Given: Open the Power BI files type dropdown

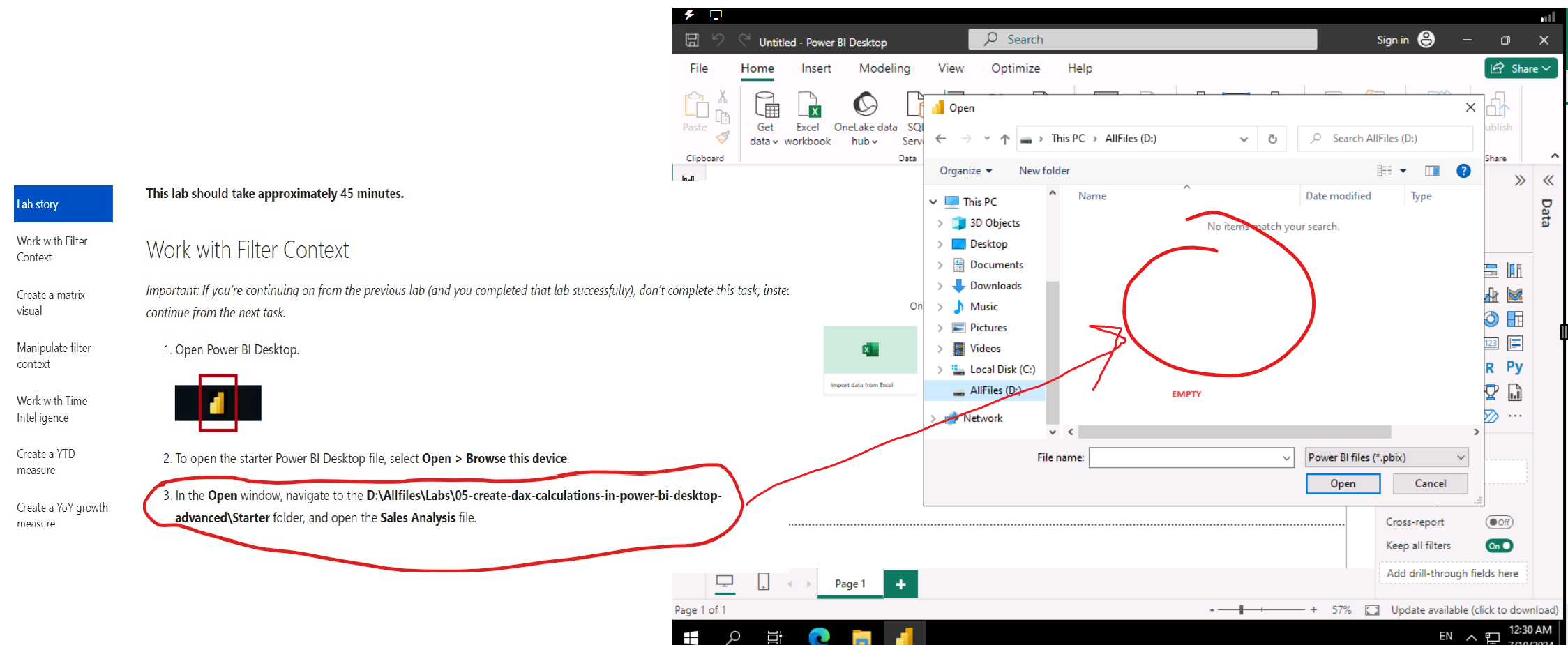Looking at the screenshot, I should pos(1387,457).
